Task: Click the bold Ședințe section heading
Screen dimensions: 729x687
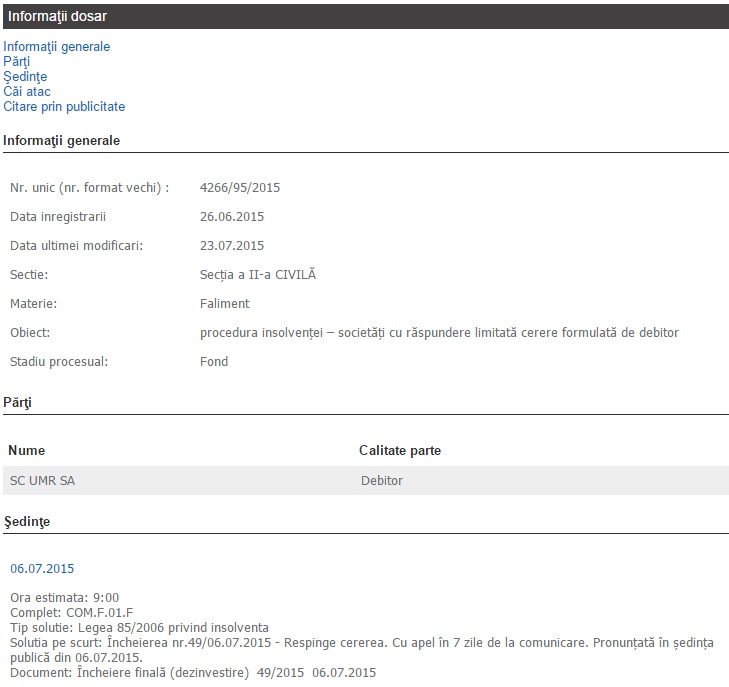Action: click(x=27, y=522)
